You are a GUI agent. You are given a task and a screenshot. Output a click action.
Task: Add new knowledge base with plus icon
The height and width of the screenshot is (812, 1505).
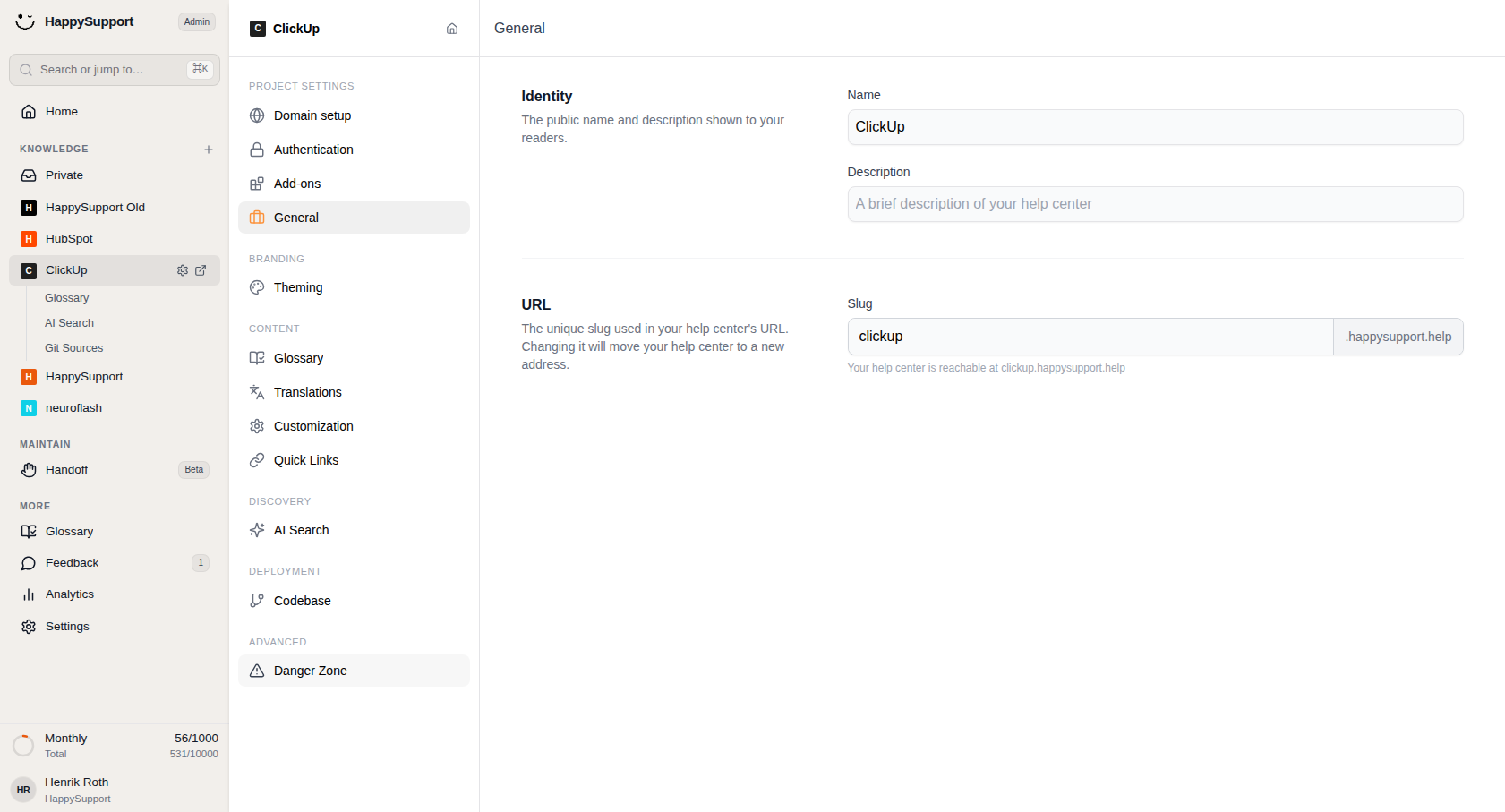click(x=209, y=150)
